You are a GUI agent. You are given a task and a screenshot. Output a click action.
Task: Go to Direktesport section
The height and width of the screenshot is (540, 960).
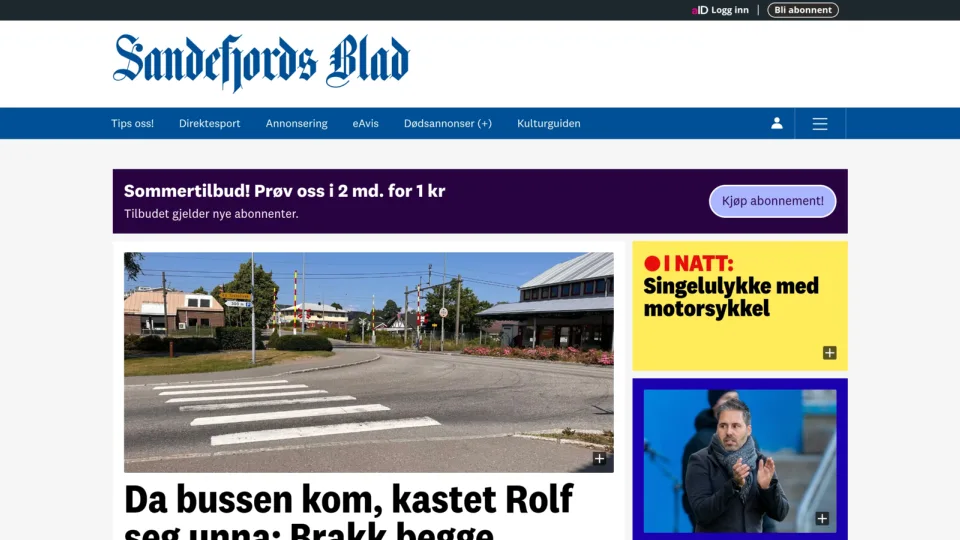click(209, 123)
